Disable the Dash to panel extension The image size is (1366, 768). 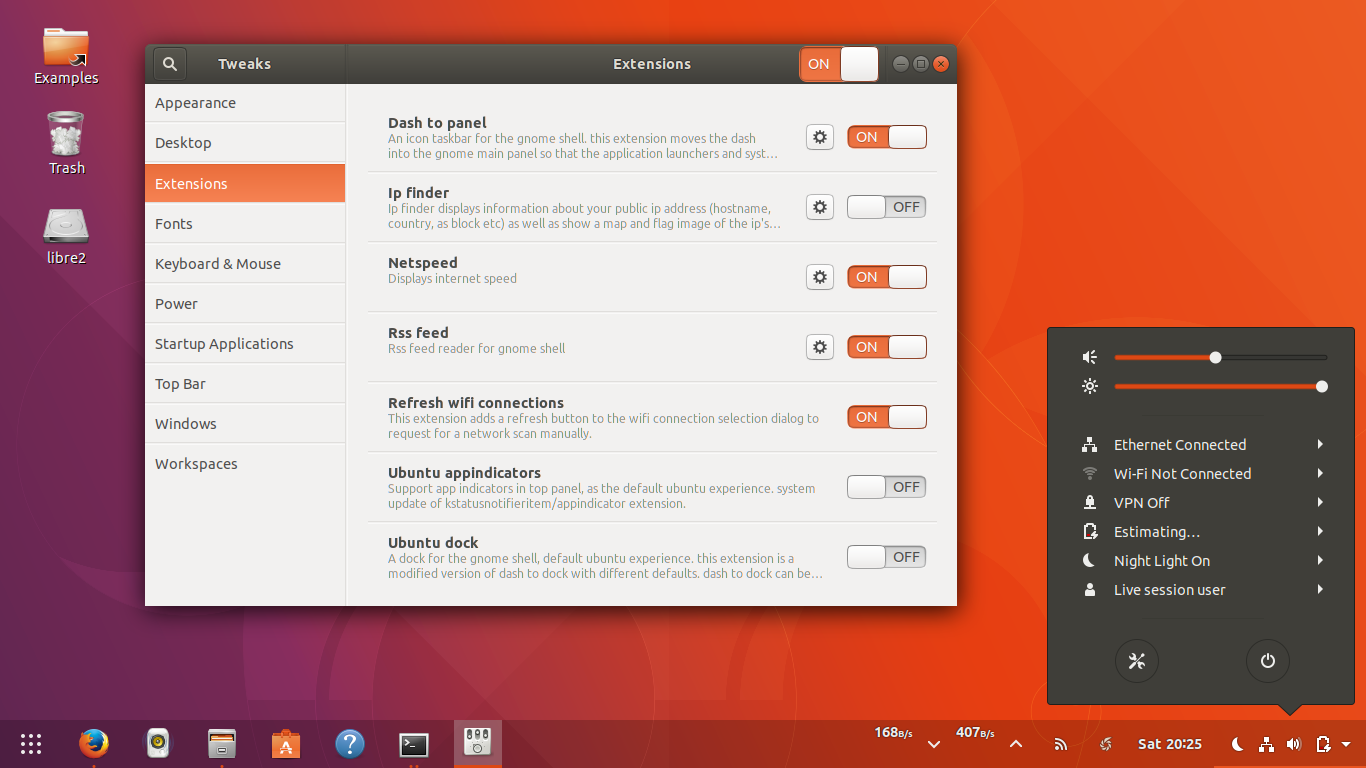[887, 137]
